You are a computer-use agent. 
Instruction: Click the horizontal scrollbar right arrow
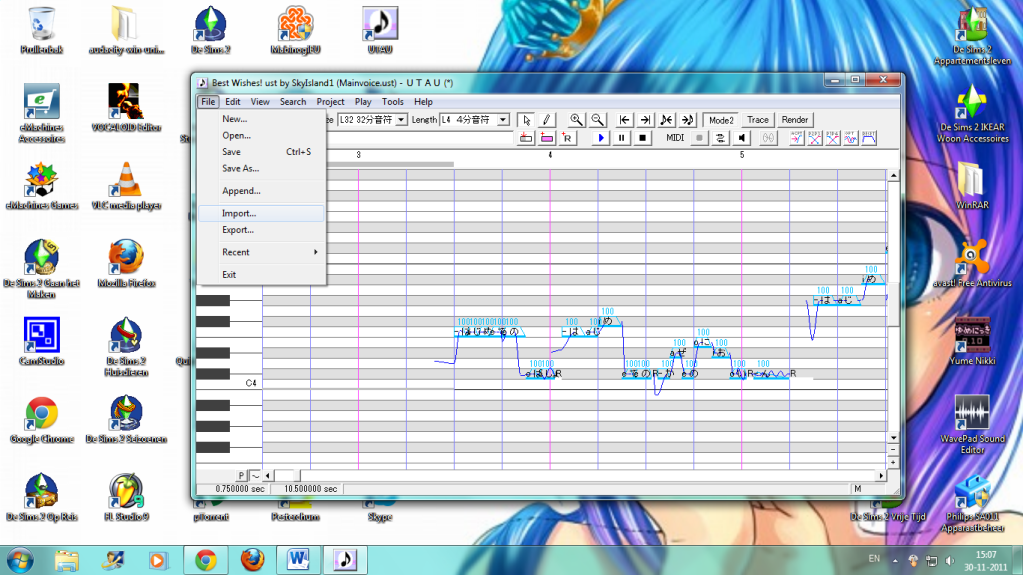click(x=880, y=474)
